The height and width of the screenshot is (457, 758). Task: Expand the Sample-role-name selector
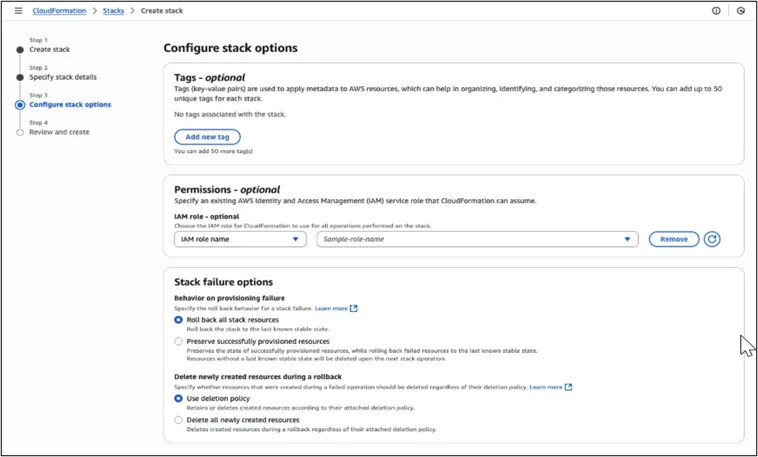[x=477, y=239]
